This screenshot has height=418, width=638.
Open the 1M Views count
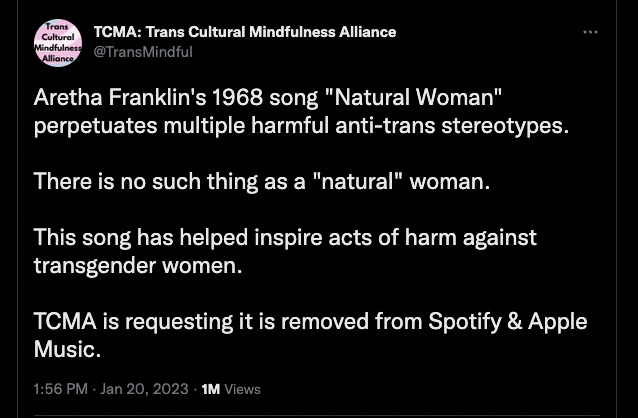231,389
